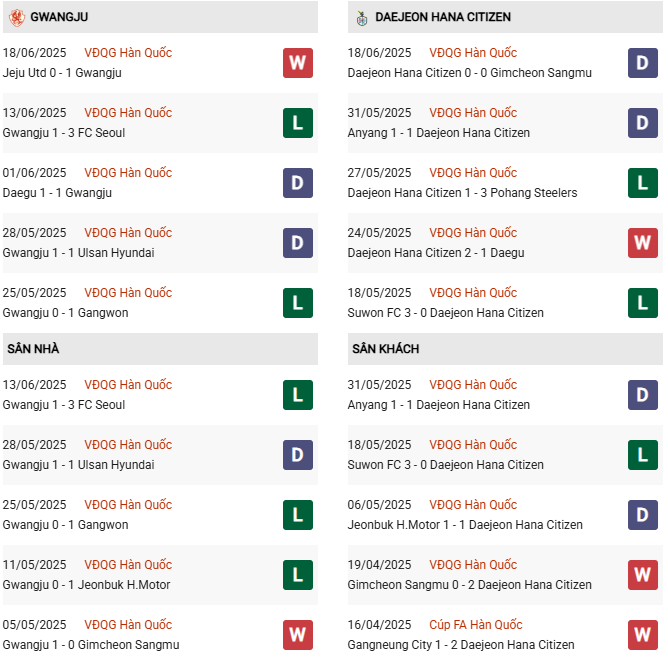The width and height of the screenshot is (668, 660).
Task: Click the W badge for Jeju Utd 0-1 Gwangju
Action: click(298, 63)
